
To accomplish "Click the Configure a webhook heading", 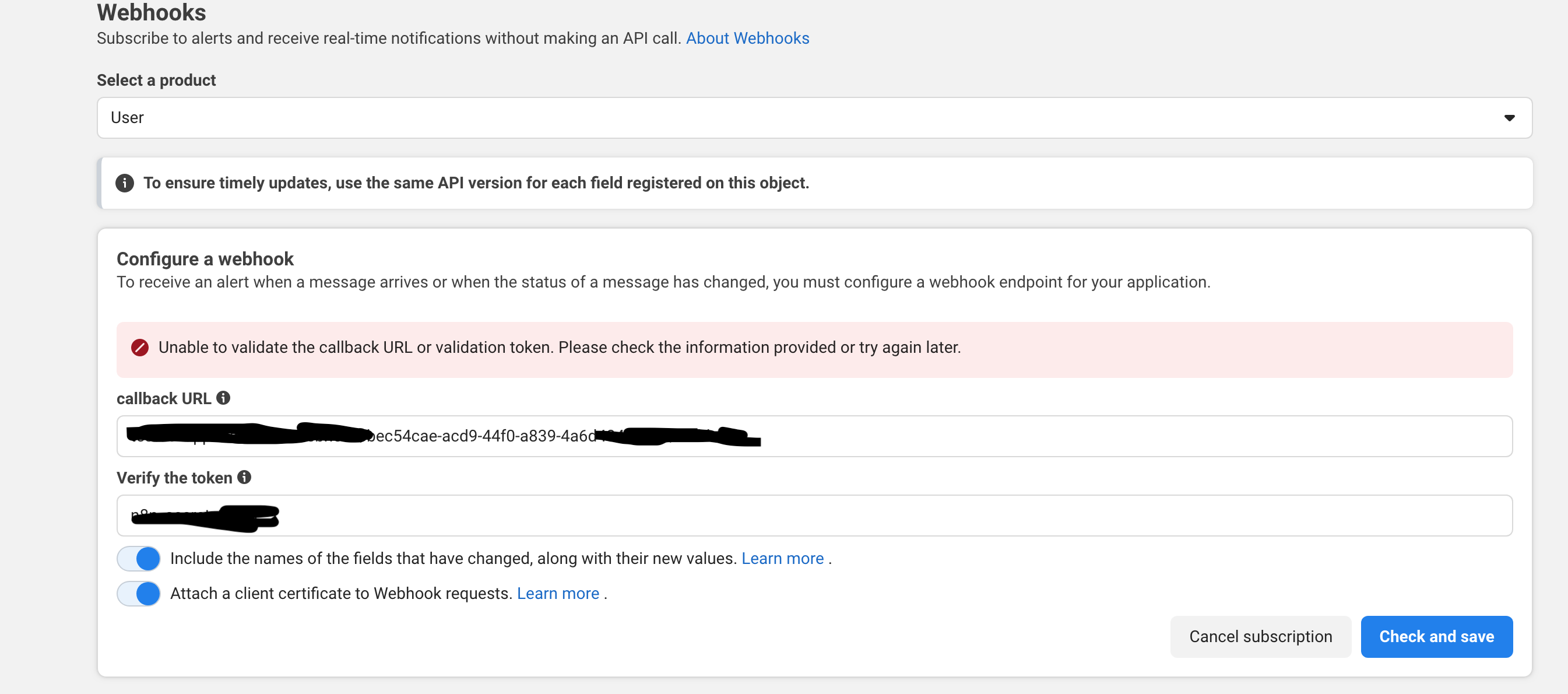I will click(x=205, y=260).
